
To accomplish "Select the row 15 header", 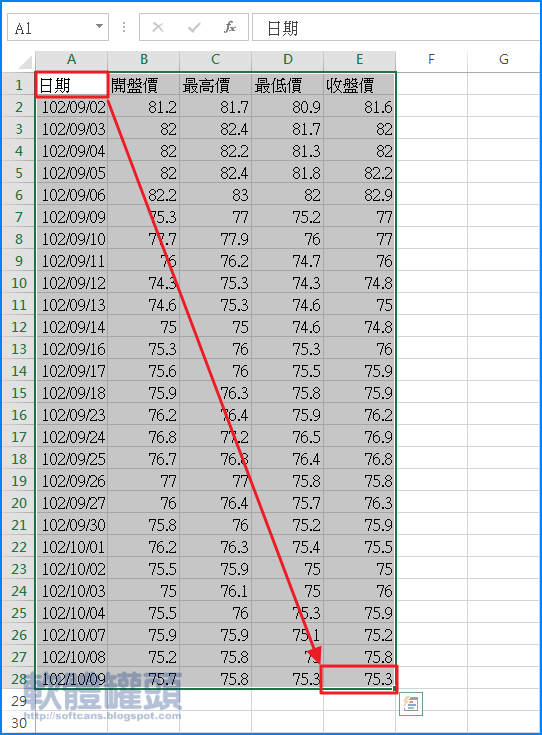I will click(19, 393).
